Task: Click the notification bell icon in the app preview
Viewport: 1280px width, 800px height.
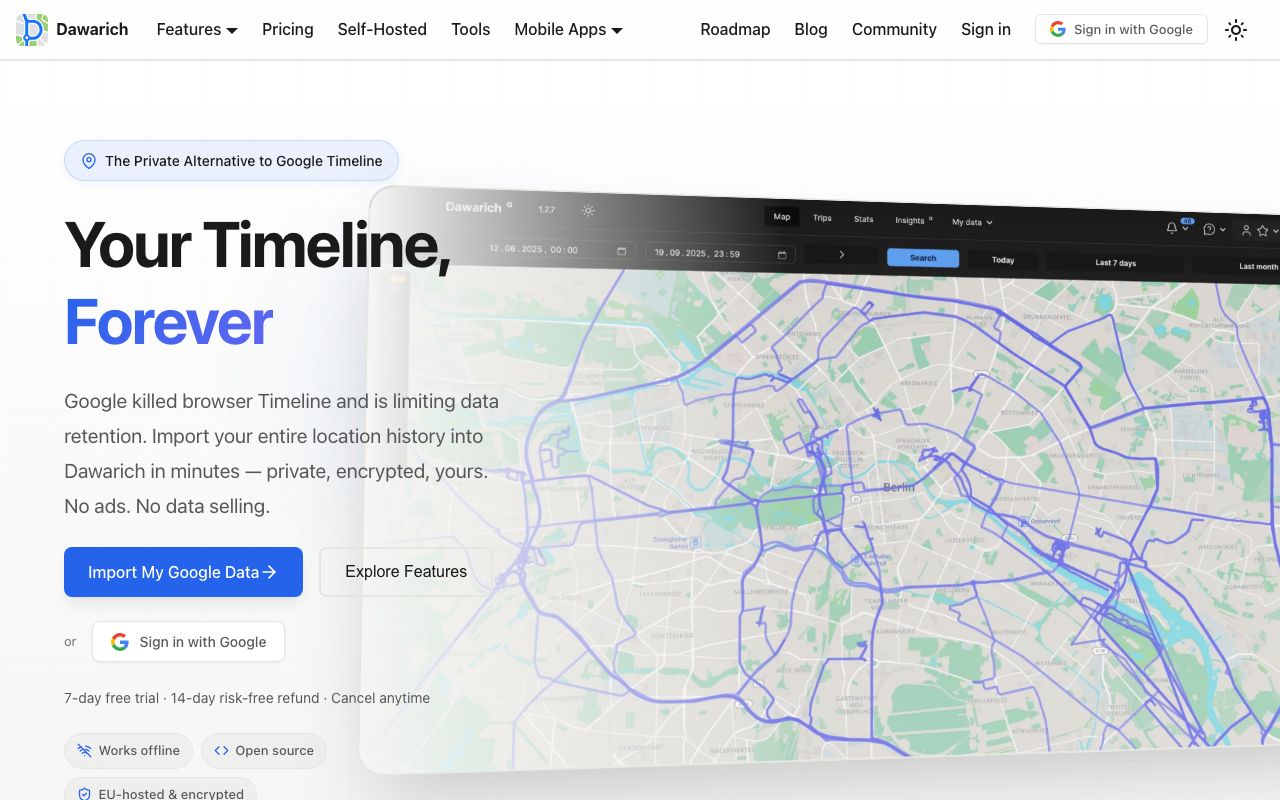Action: 1172,228
